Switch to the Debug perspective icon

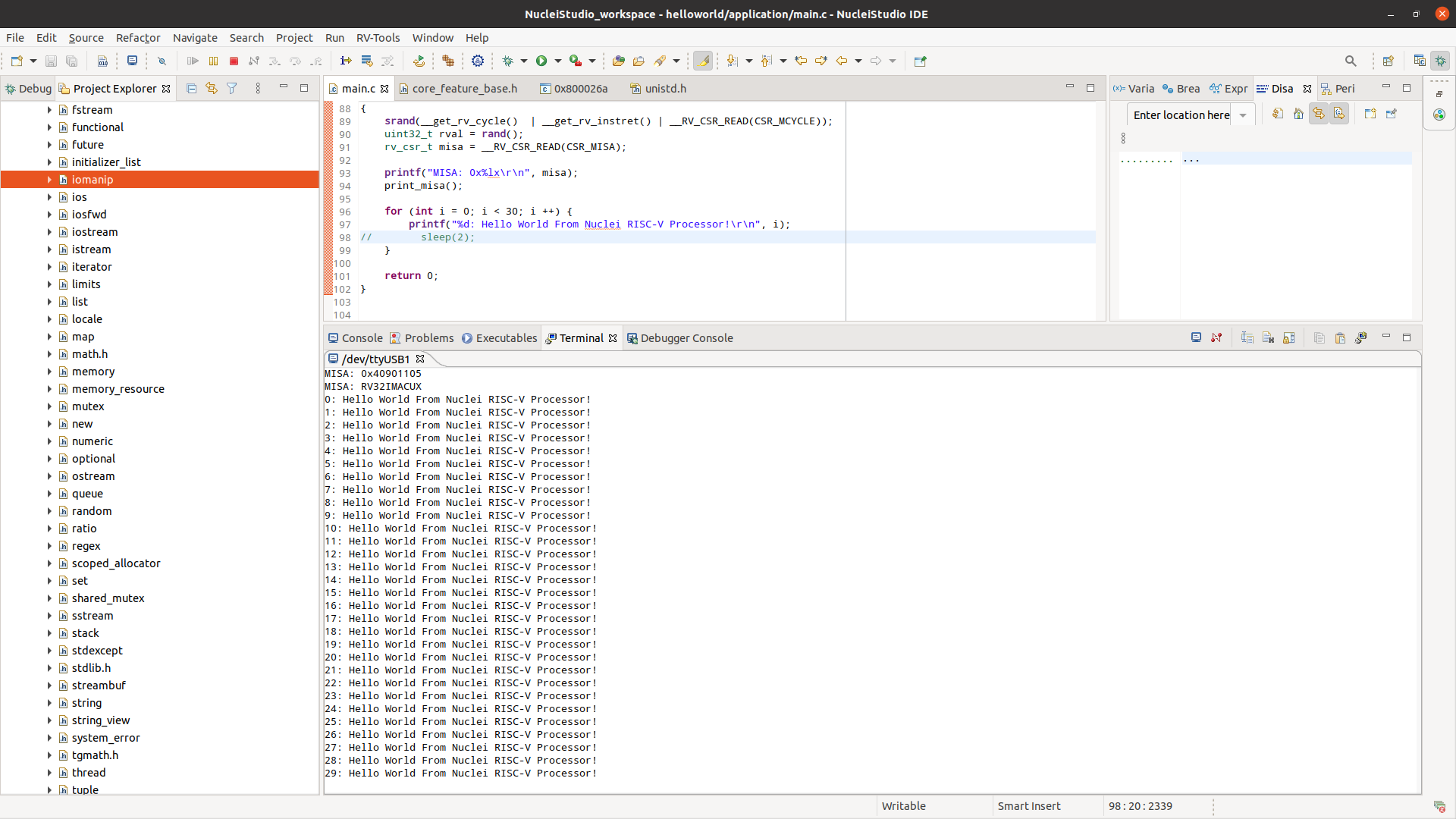click(1440, 61)
